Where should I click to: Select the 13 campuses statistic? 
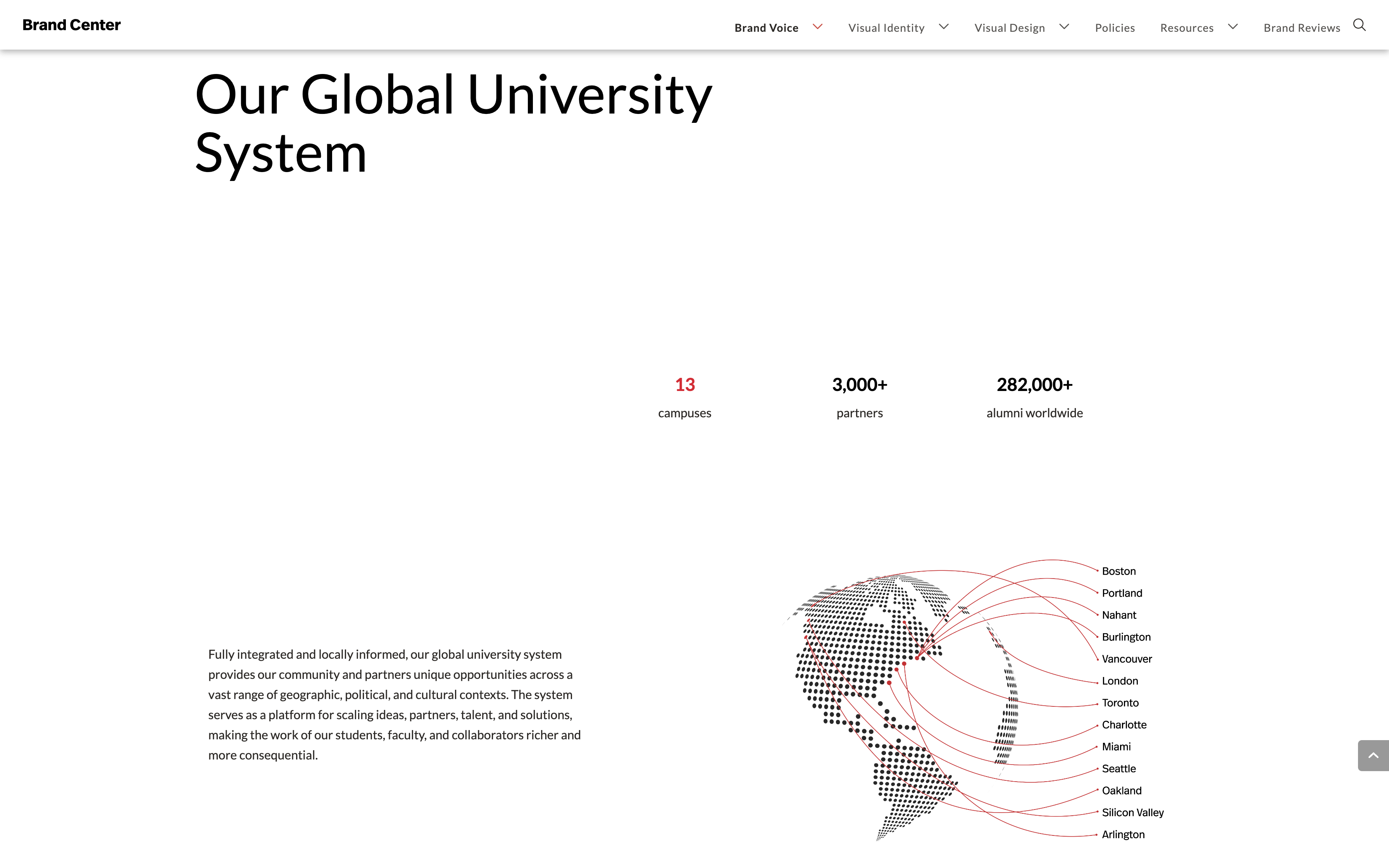coord(685,397)
